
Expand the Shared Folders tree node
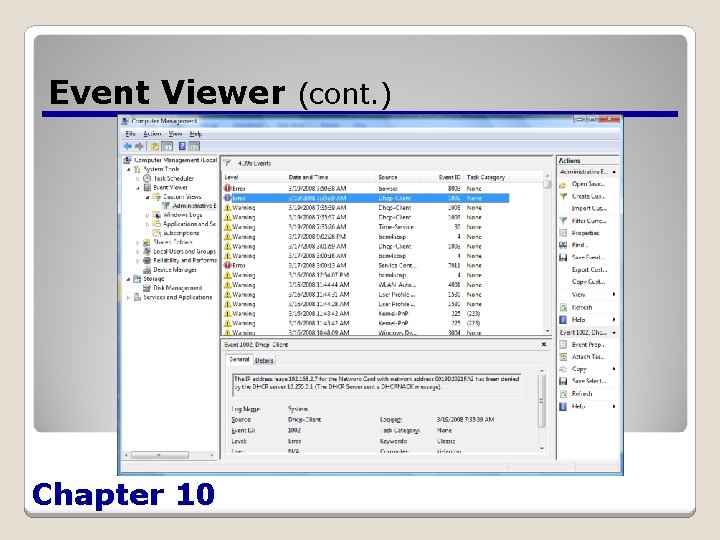(x=138, y=242)
